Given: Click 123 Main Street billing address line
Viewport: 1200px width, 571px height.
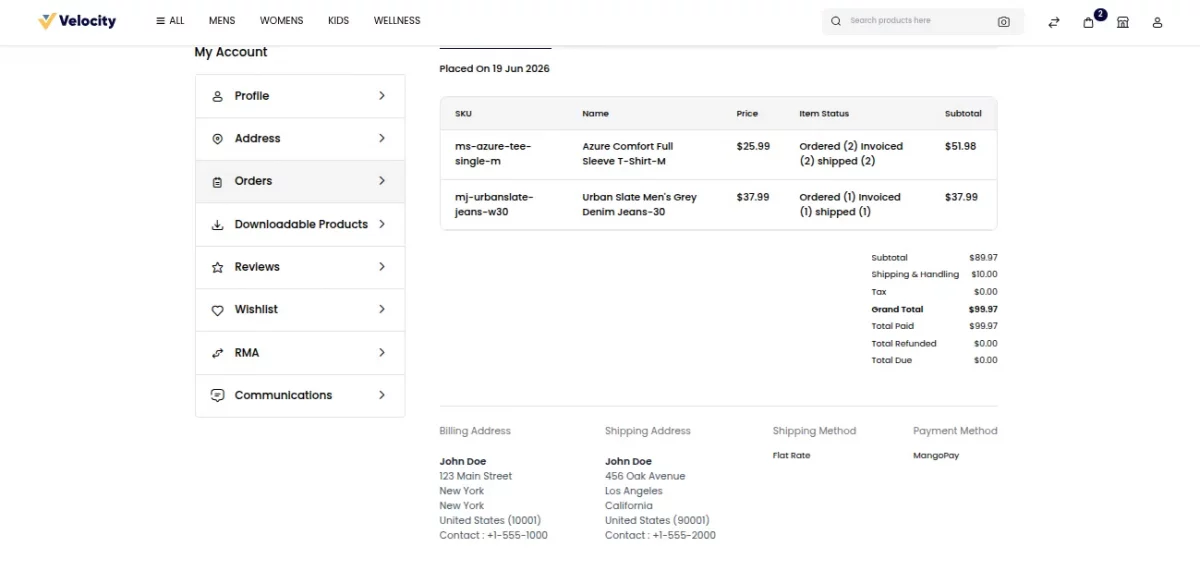Looking at the screenshot, I should pyautogui.click(x=475, y=477).
